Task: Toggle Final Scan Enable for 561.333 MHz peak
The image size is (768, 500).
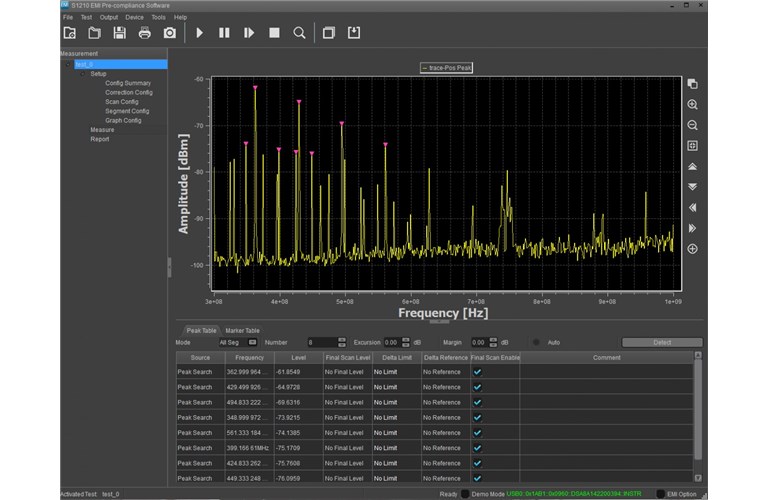Action: click(x=477, y=433)
